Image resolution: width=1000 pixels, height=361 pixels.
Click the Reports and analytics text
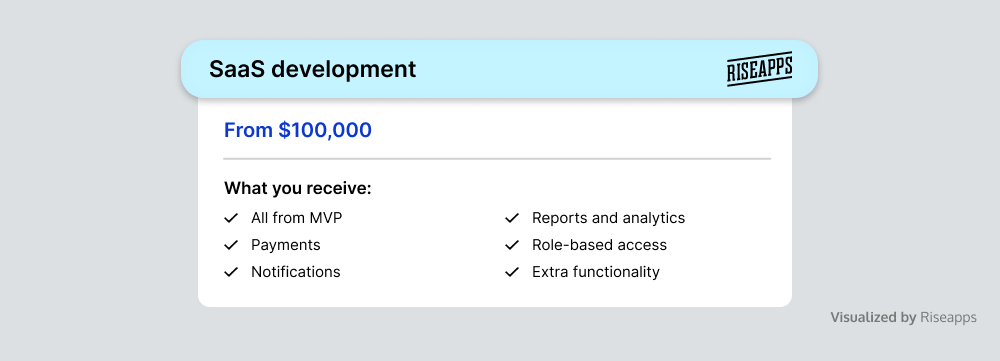point(608,218)
